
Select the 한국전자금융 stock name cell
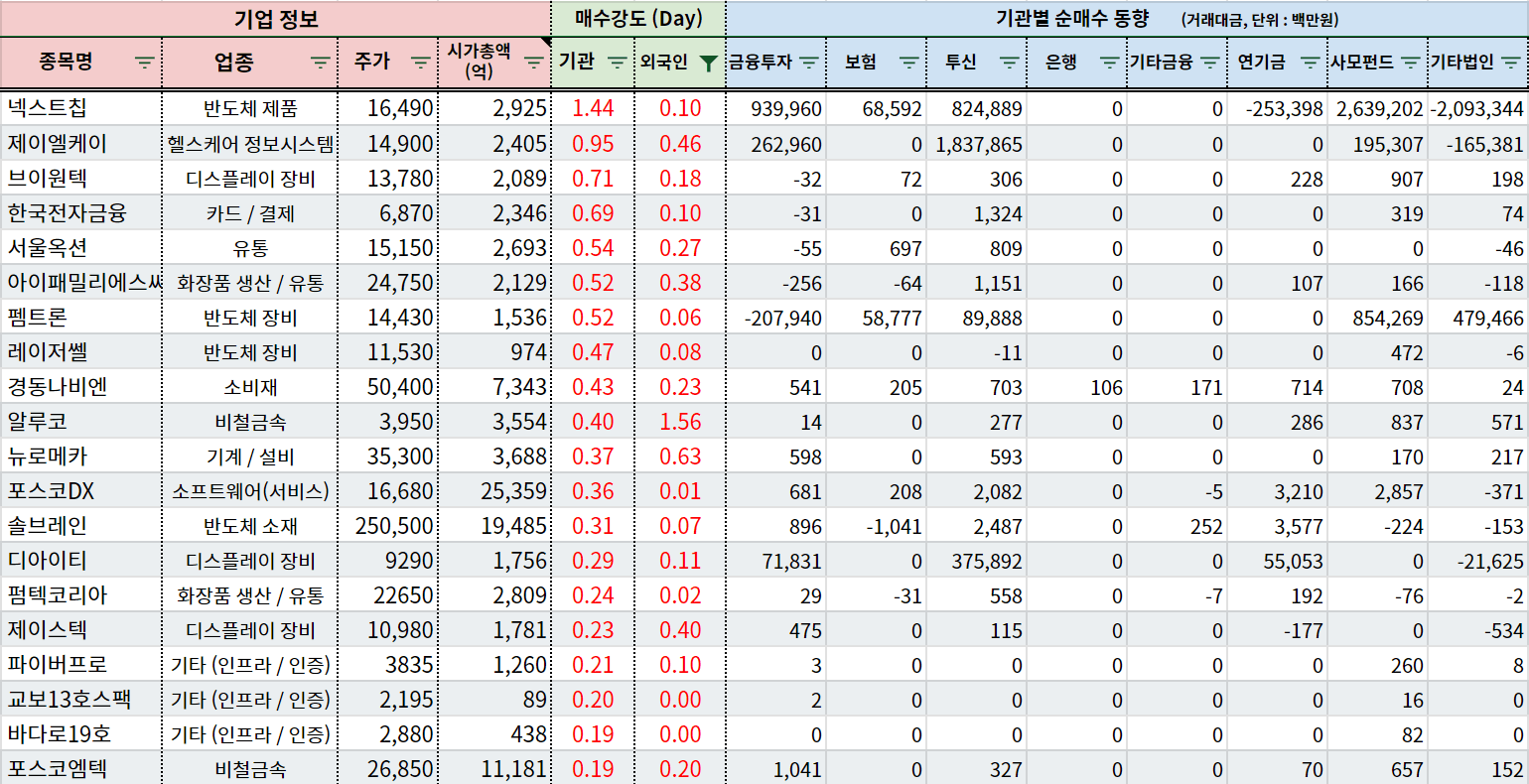81,212
